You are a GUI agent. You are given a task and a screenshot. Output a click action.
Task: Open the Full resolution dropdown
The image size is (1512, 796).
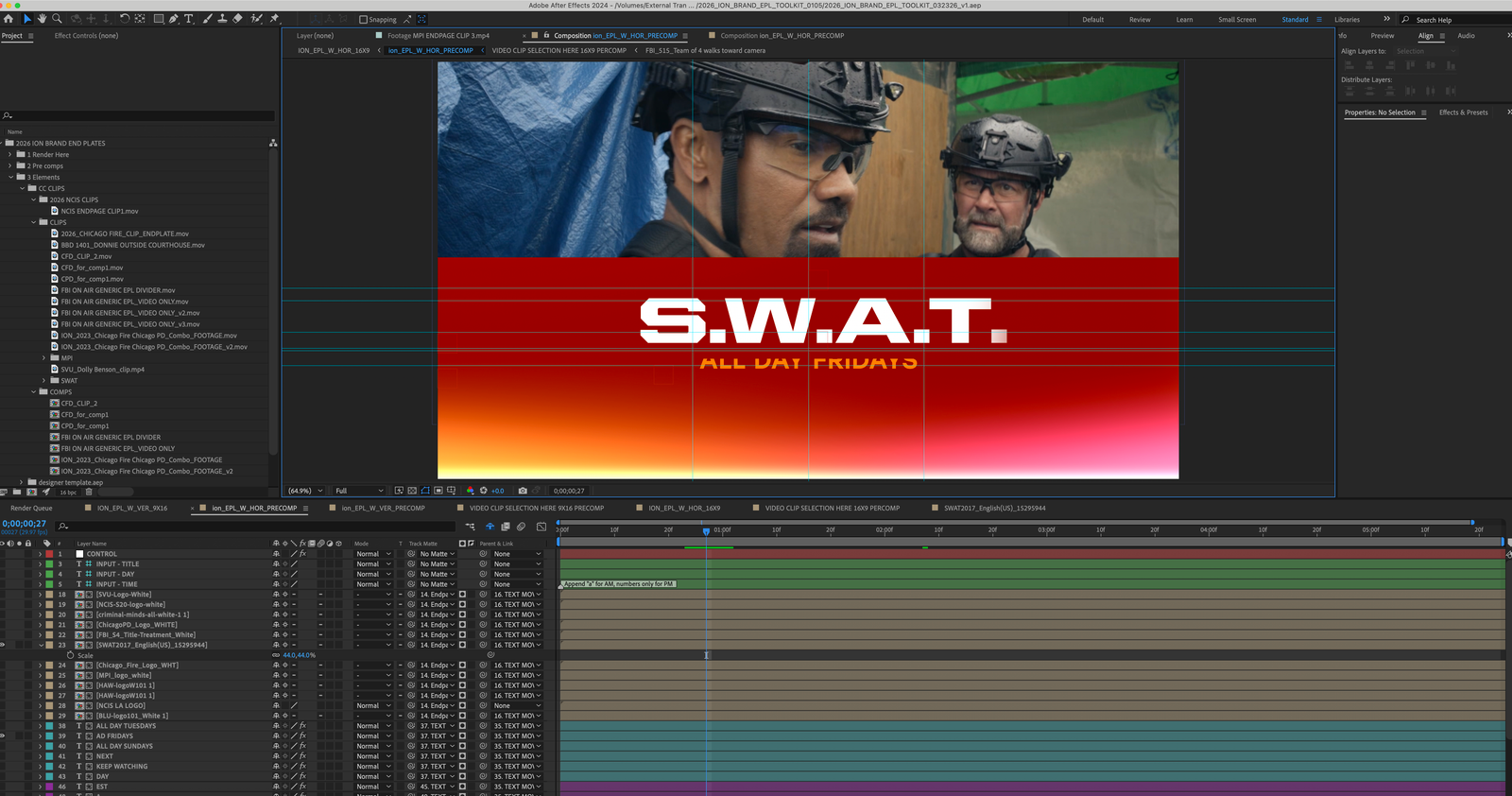click(359, 491)
